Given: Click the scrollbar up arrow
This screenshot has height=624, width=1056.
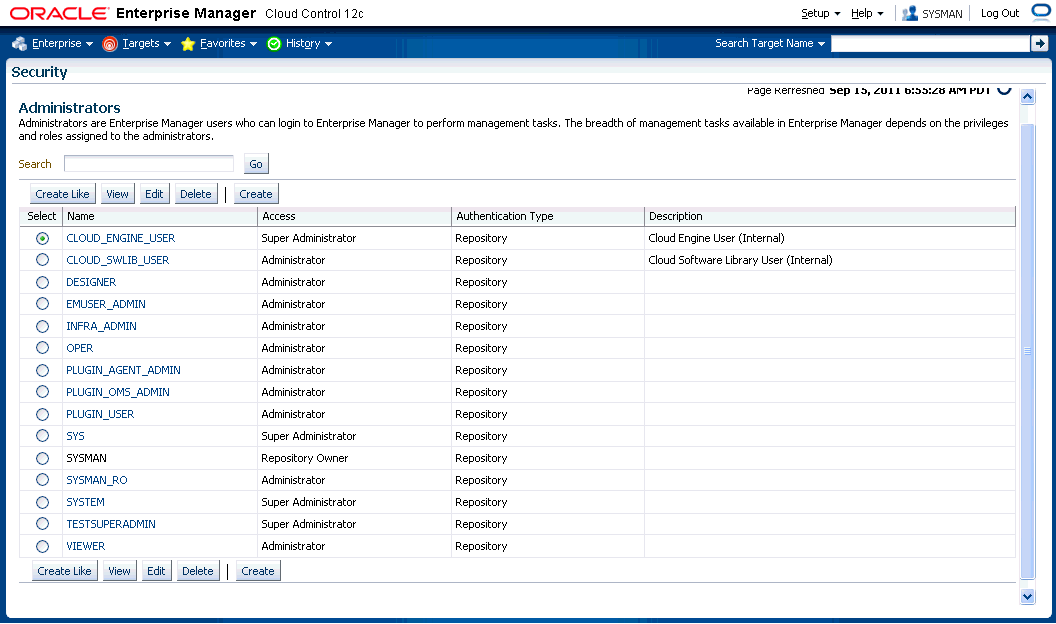Looking at the screenshot, I should click(x=1028, y=96).
